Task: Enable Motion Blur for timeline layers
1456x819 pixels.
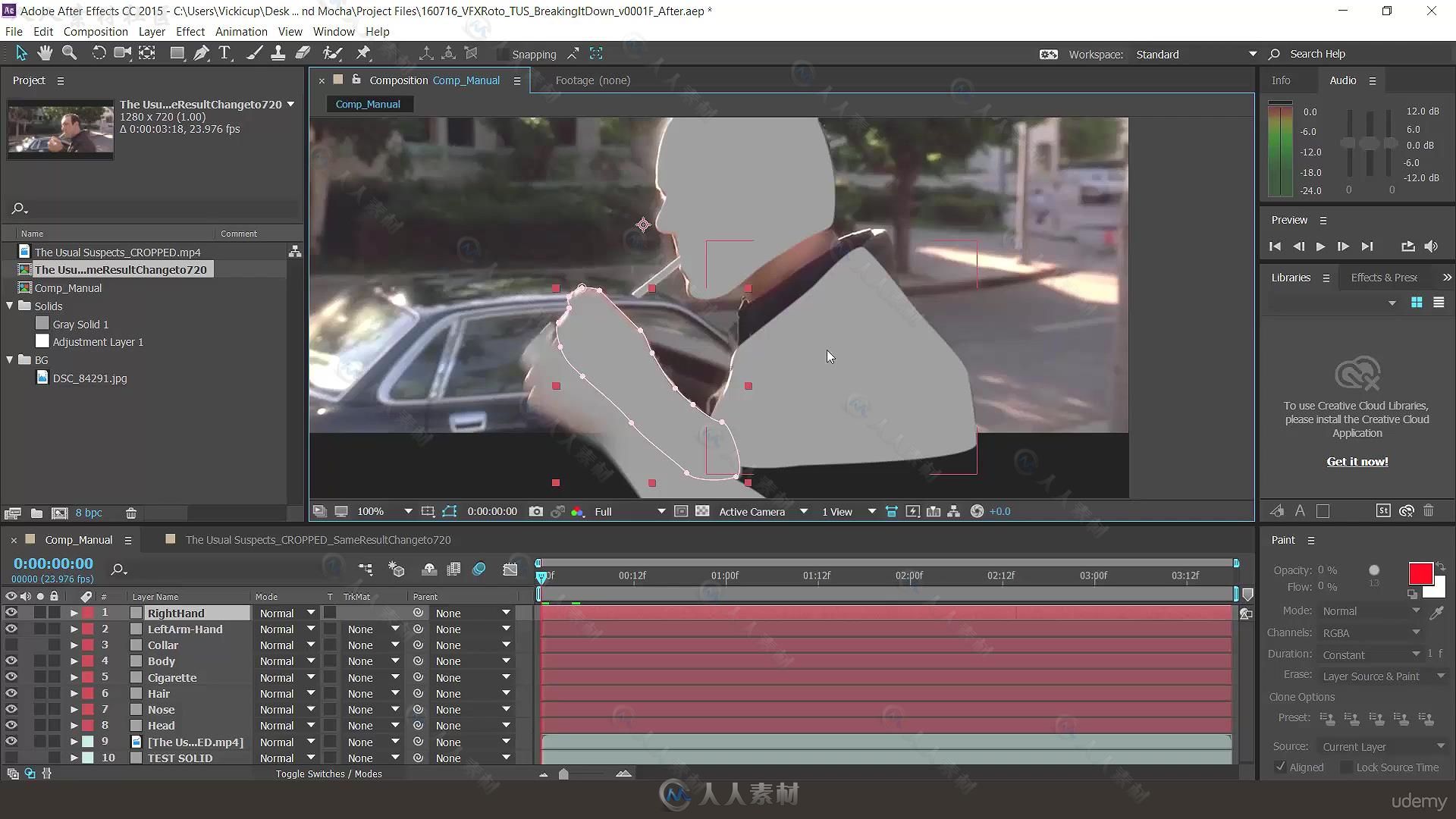Action: (x=479, y=570)
